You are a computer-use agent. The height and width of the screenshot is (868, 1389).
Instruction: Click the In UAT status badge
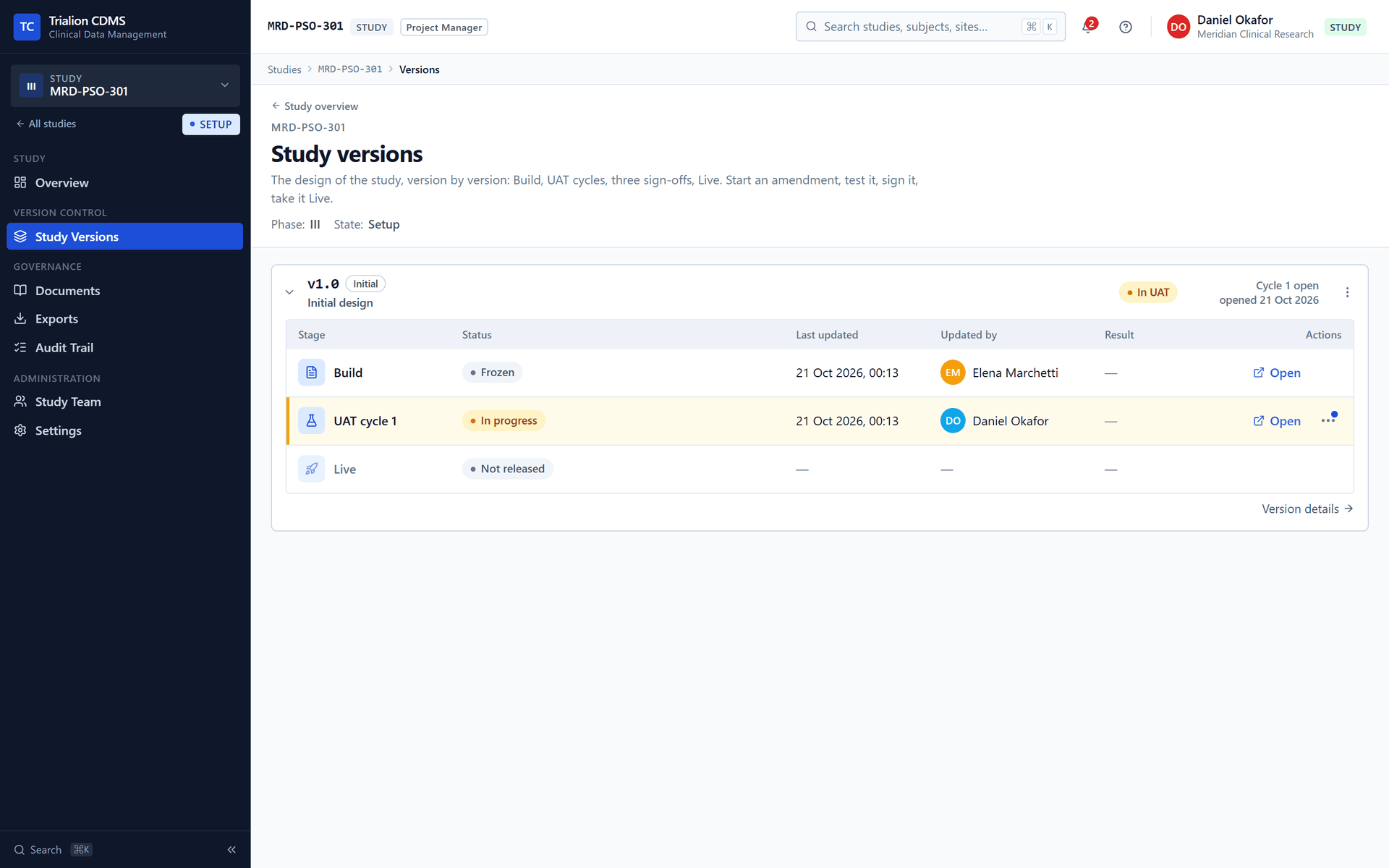tap(1148, 292)
